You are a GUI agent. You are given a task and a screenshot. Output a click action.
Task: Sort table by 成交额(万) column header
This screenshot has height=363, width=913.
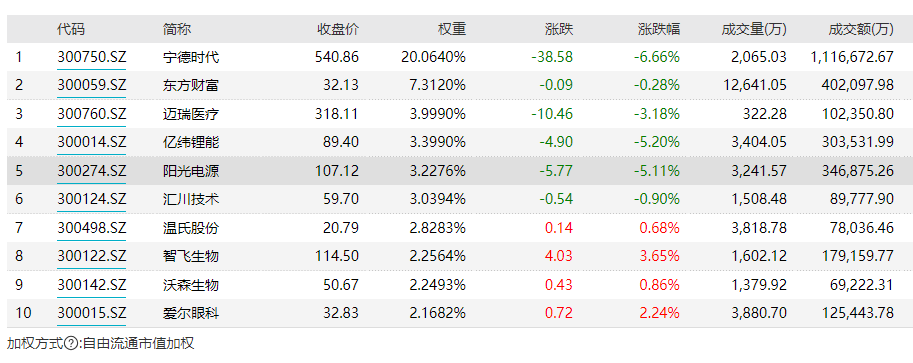(x=861, y=29)
